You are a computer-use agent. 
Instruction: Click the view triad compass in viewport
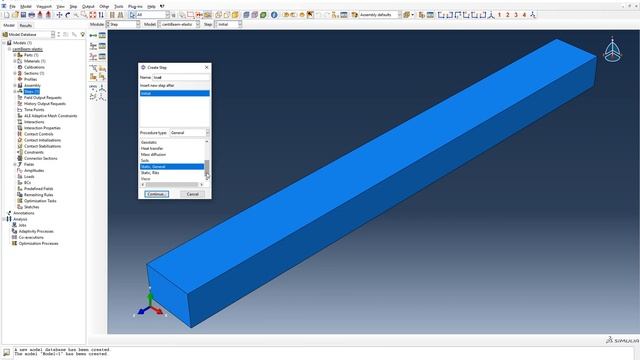tap(612, 51)
